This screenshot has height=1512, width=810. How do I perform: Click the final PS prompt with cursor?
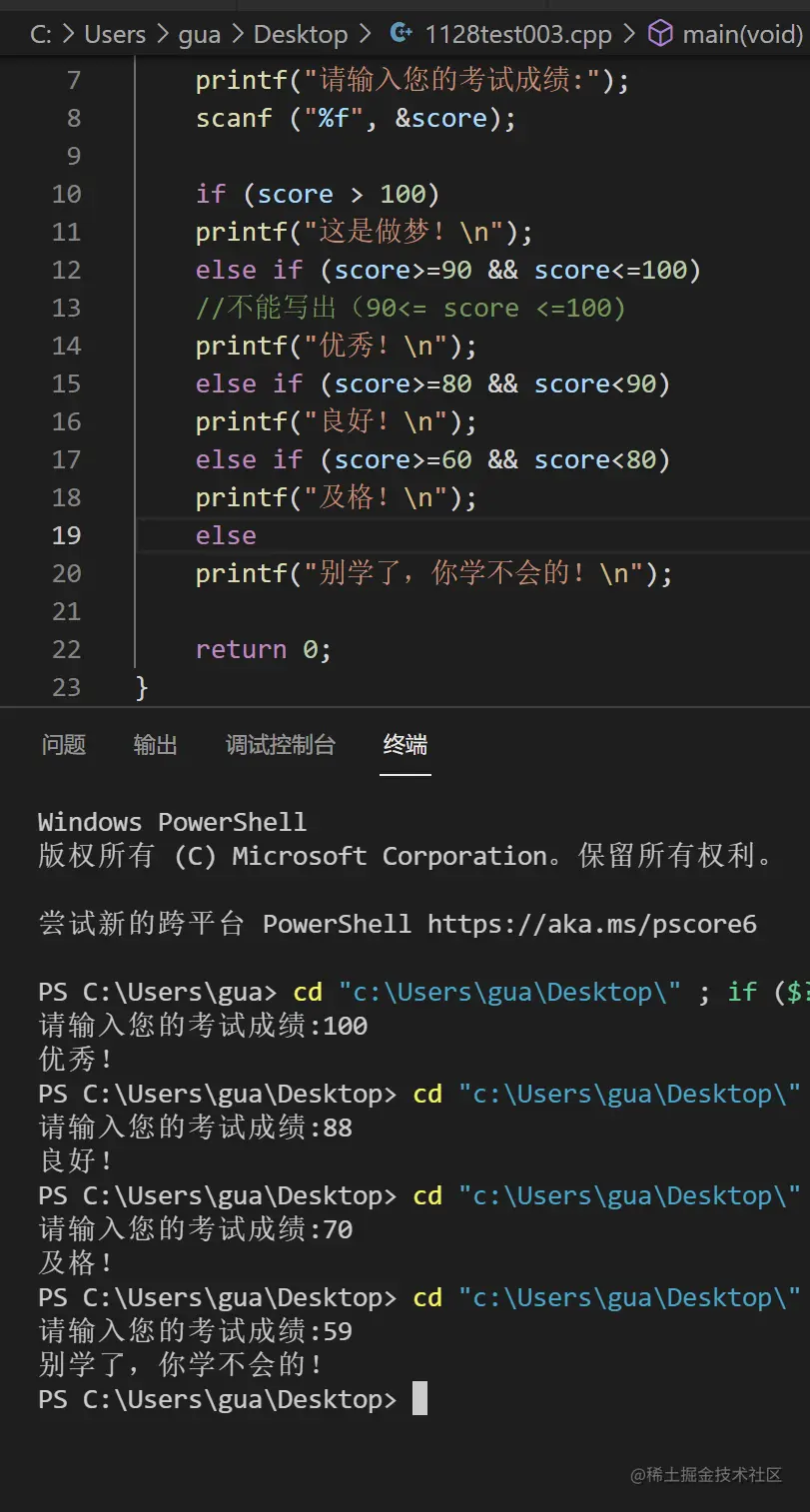(233, 1399)
